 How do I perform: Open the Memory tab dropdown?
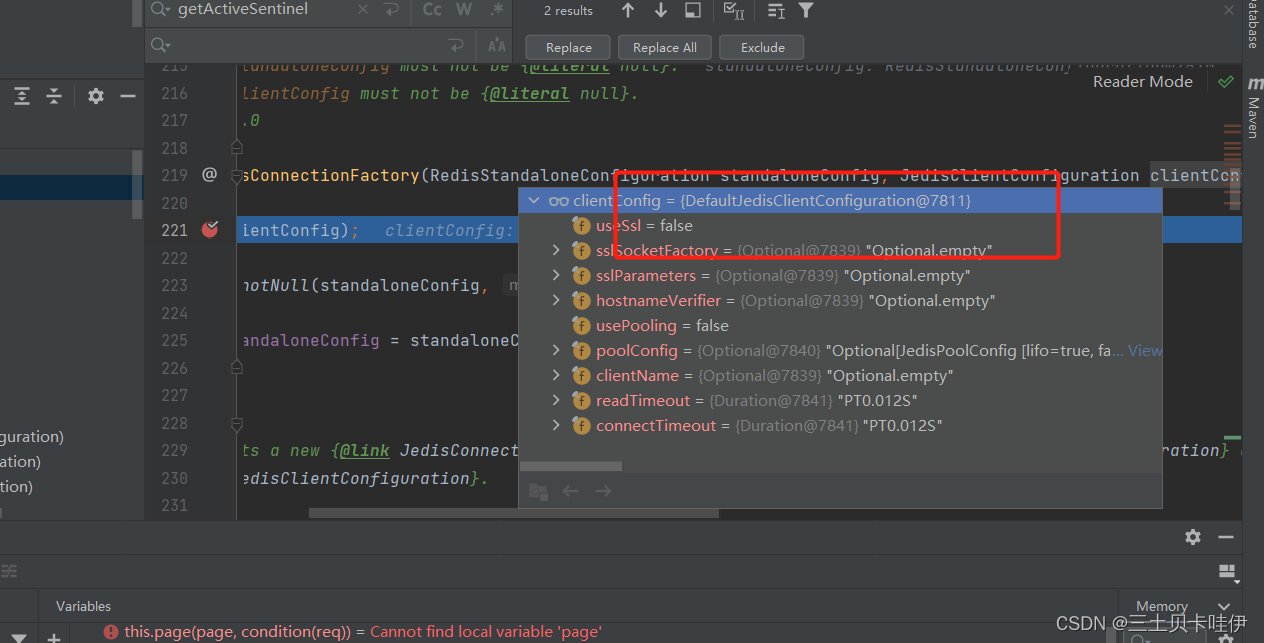point(1225,606)
